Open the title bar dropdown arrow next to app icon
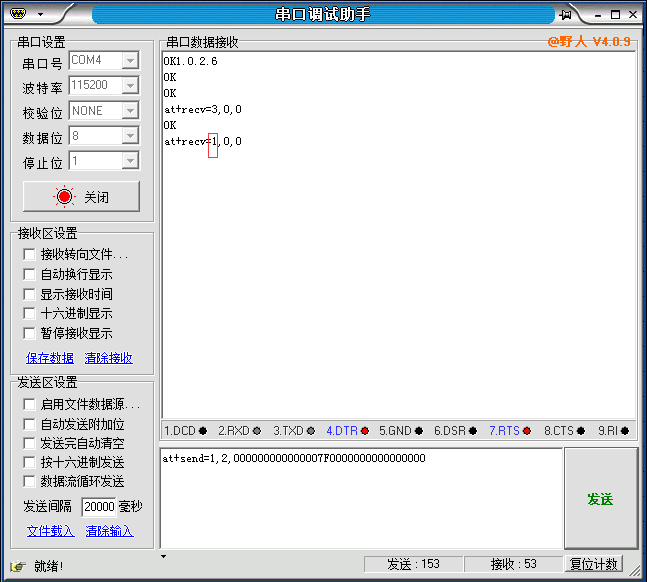Viewport: 647px width, 582px height. pyautogui.click(x=40, y=14)
